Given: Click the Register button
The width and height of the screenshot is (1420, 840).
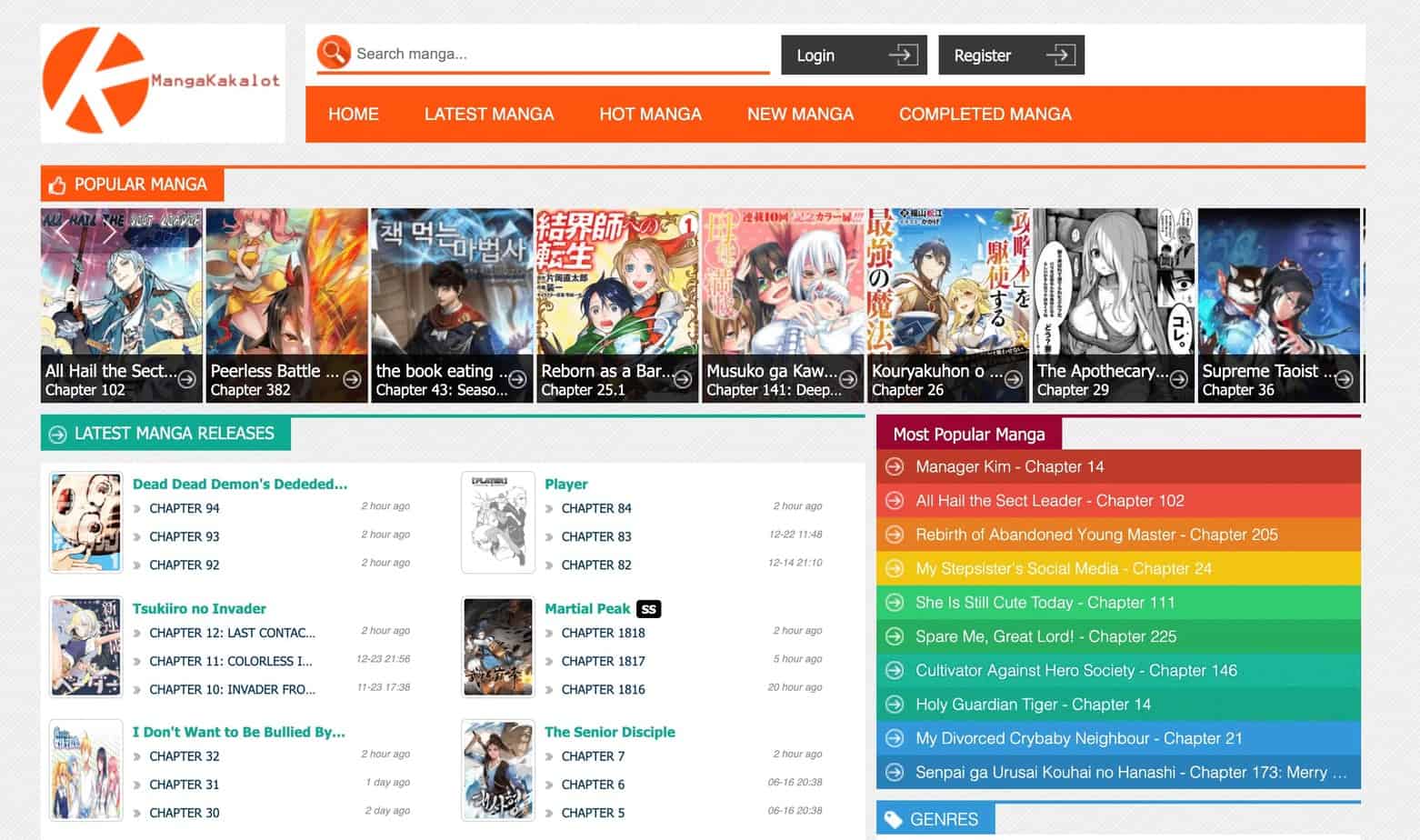Looking at the screenshot, I should [x=1011, y=55].
